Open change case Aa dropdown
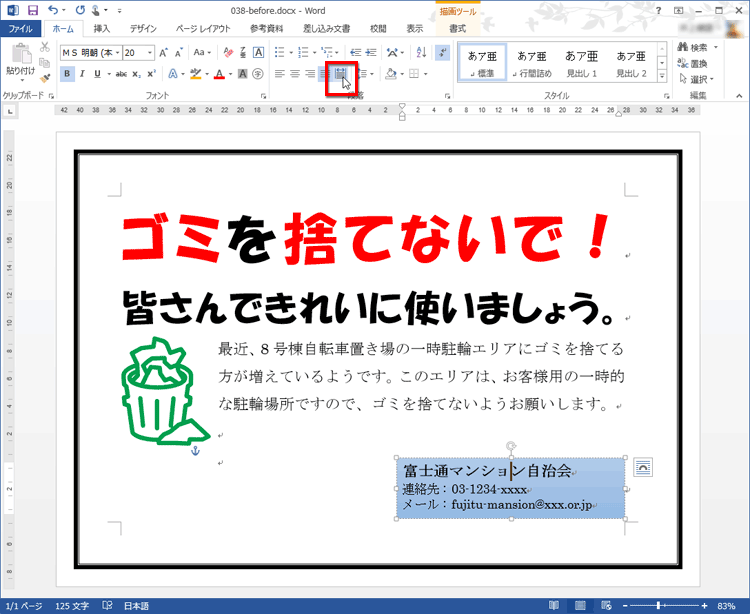This screenshot has height=614, width=750. 202,53
